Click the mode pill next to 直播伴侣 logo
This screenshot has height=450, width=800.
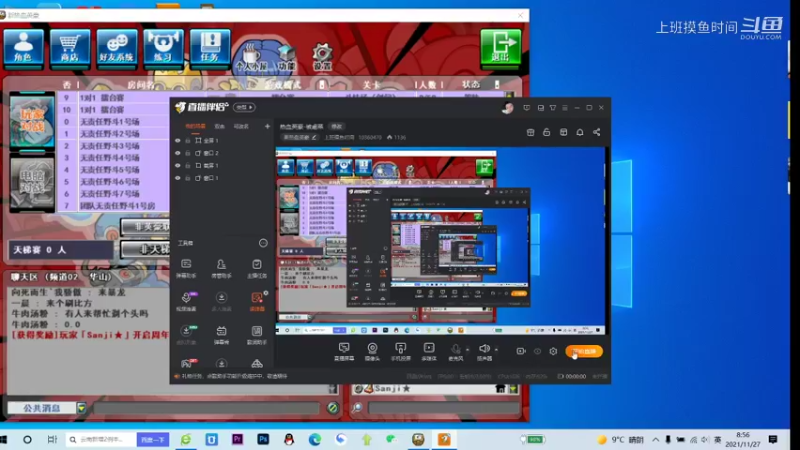[x=244, y=107]
